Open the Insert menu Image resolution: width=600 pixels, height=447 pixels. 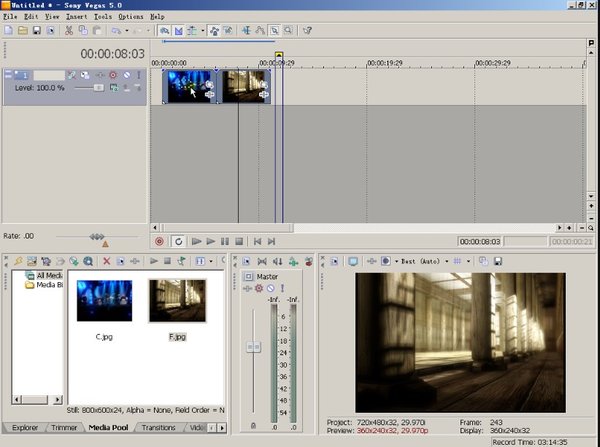[78, 17]
